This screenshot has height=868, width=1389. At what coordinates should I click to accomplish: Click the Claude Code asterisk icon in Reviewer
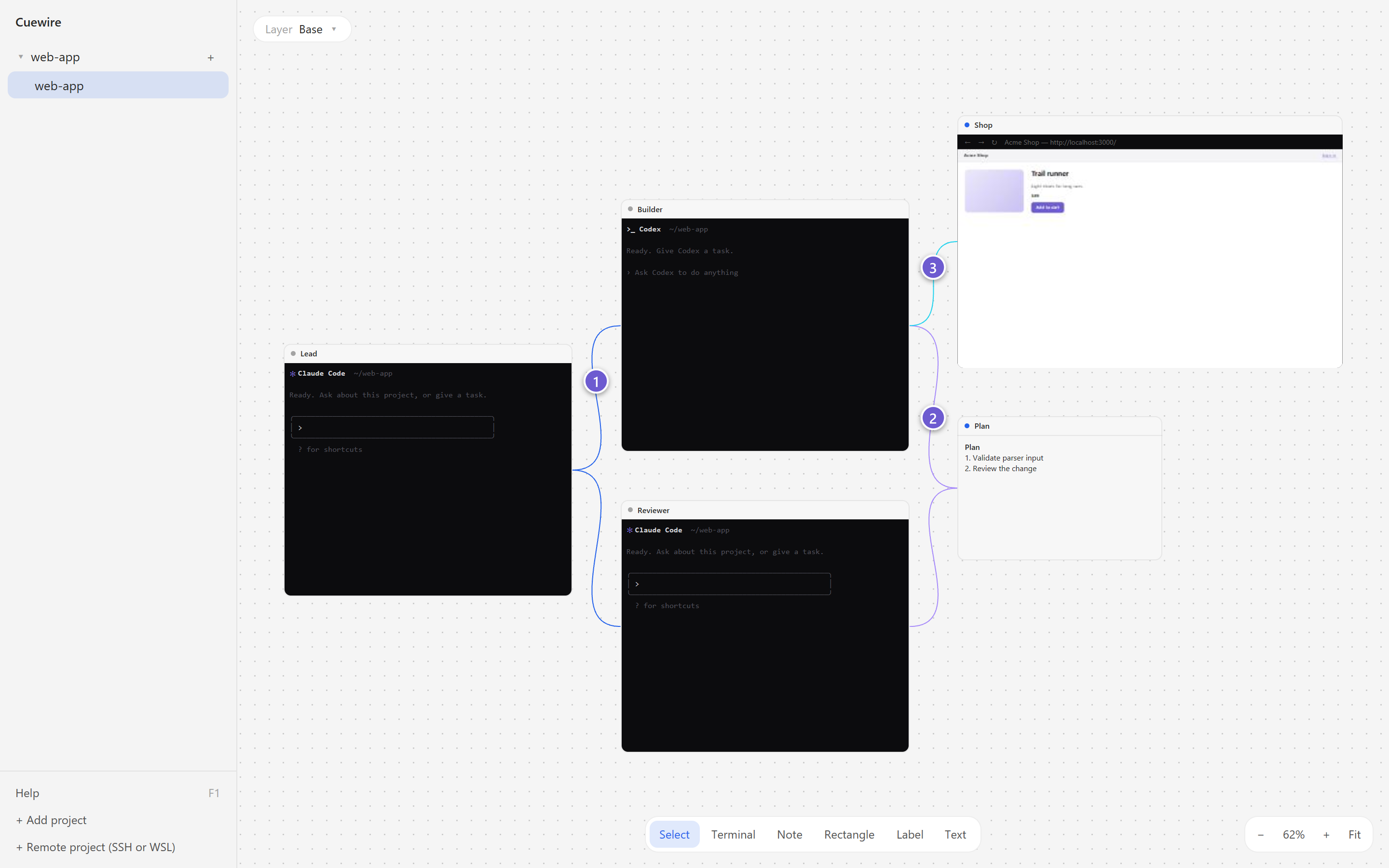[x=630, y=530]
